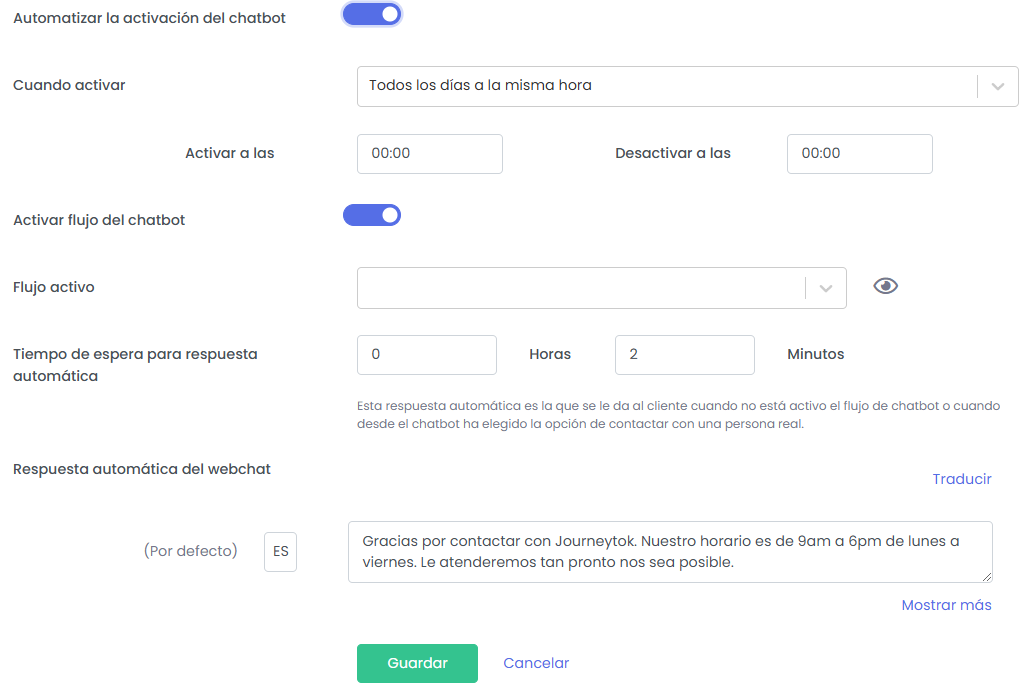1036x697 pixels.
Task: Disable 'Automatizar la activación del chatbot' switch
Action: [372, 14]
